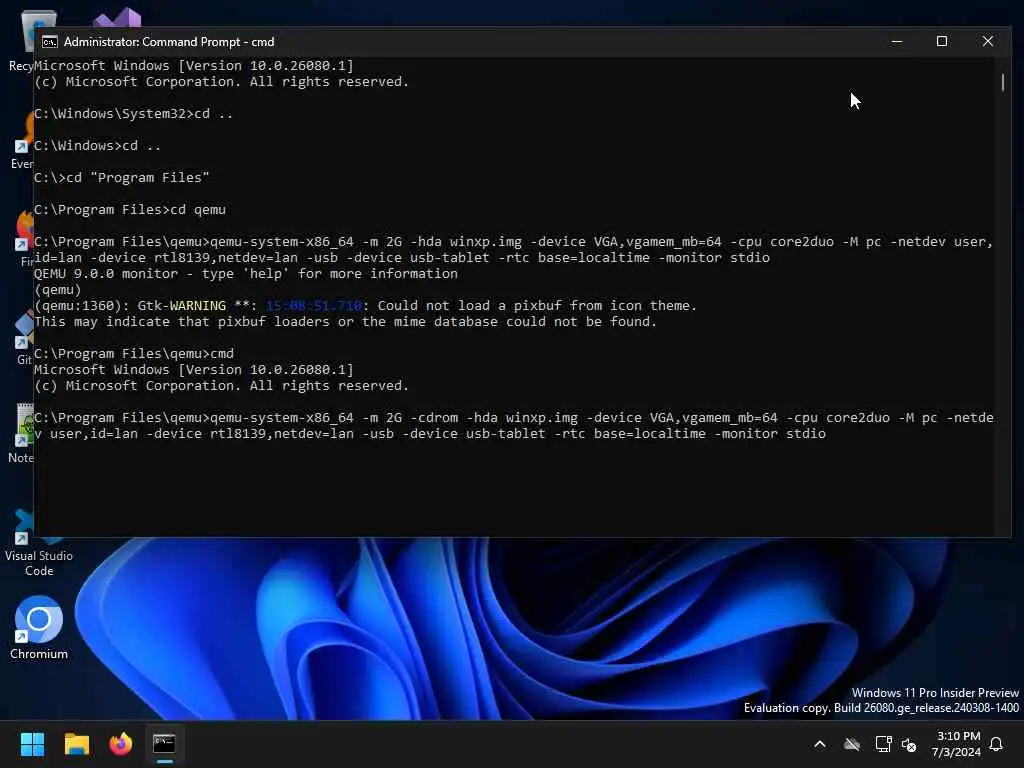Minimize the Command Prompt window
Viewport: 1024px width, 768px height.
coord(897,41)
